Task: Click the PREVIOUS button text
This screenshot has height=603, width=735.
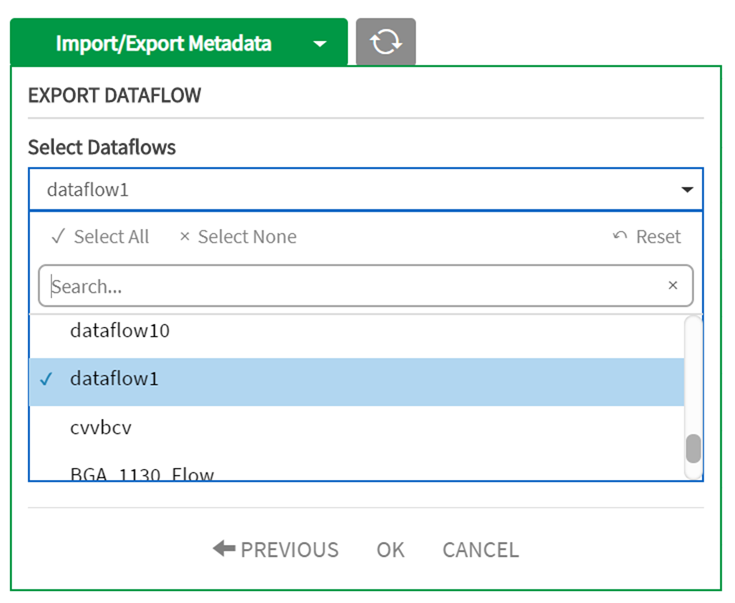Action: click(x=289, y=550)
